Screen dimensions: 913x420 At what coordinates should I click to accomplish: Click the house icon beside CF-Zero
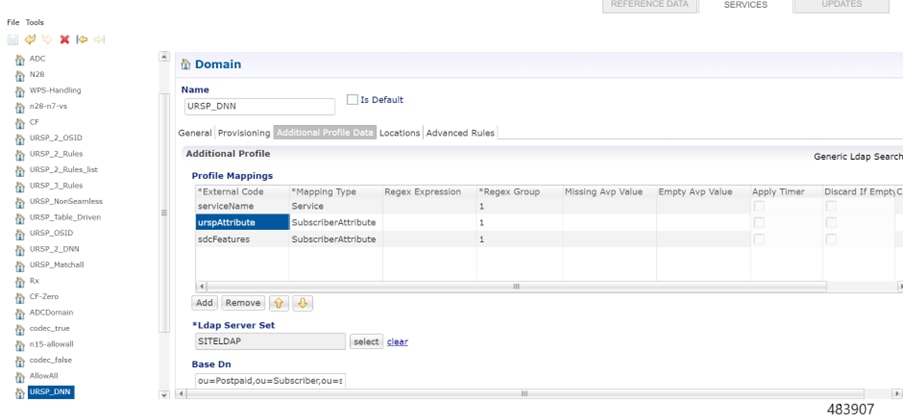pos(20,297)
